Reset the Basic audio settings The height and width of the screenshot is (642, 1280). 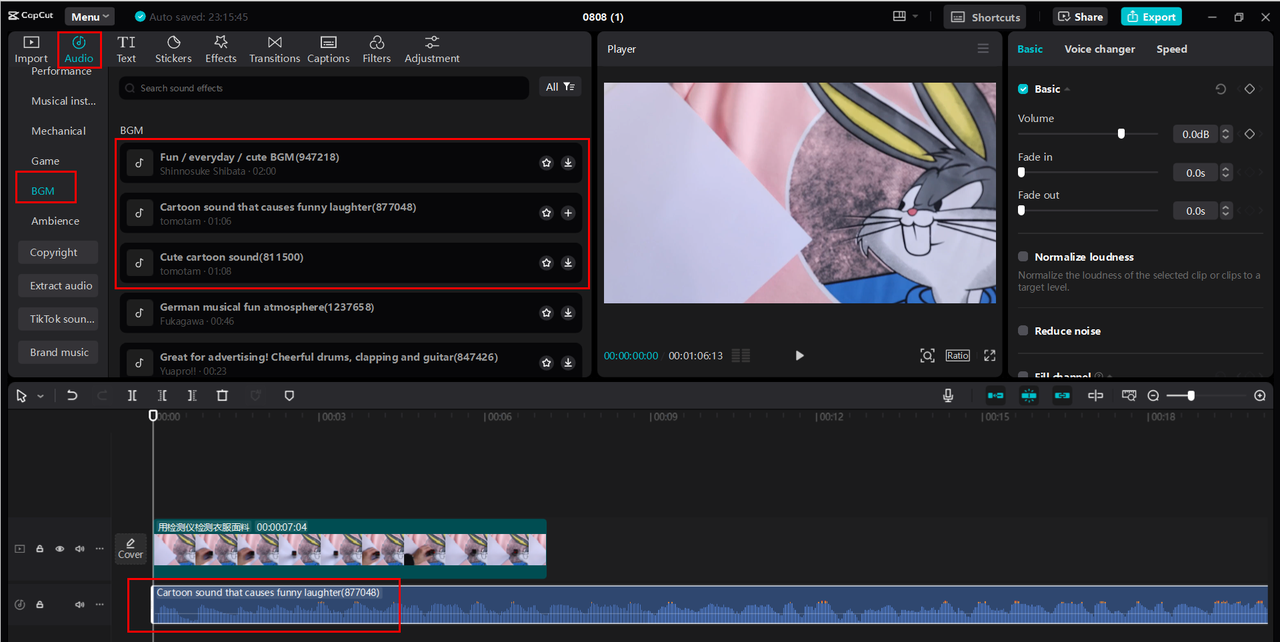tap(1221, 89)
